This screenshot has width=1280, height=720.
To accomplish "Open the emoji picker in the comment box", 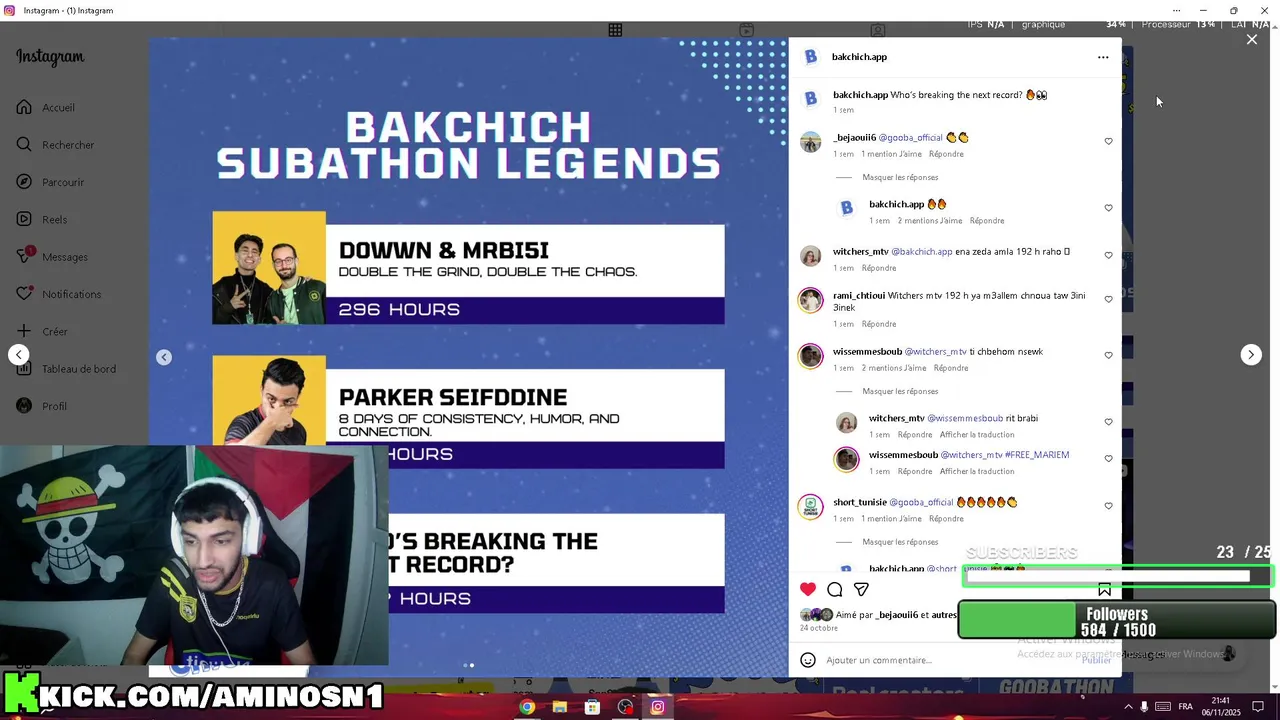I will tap(808, 660).
